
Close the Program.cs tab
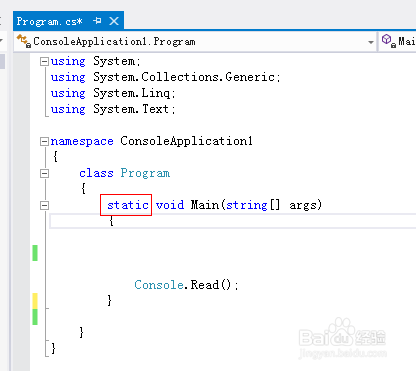[114, 21]
